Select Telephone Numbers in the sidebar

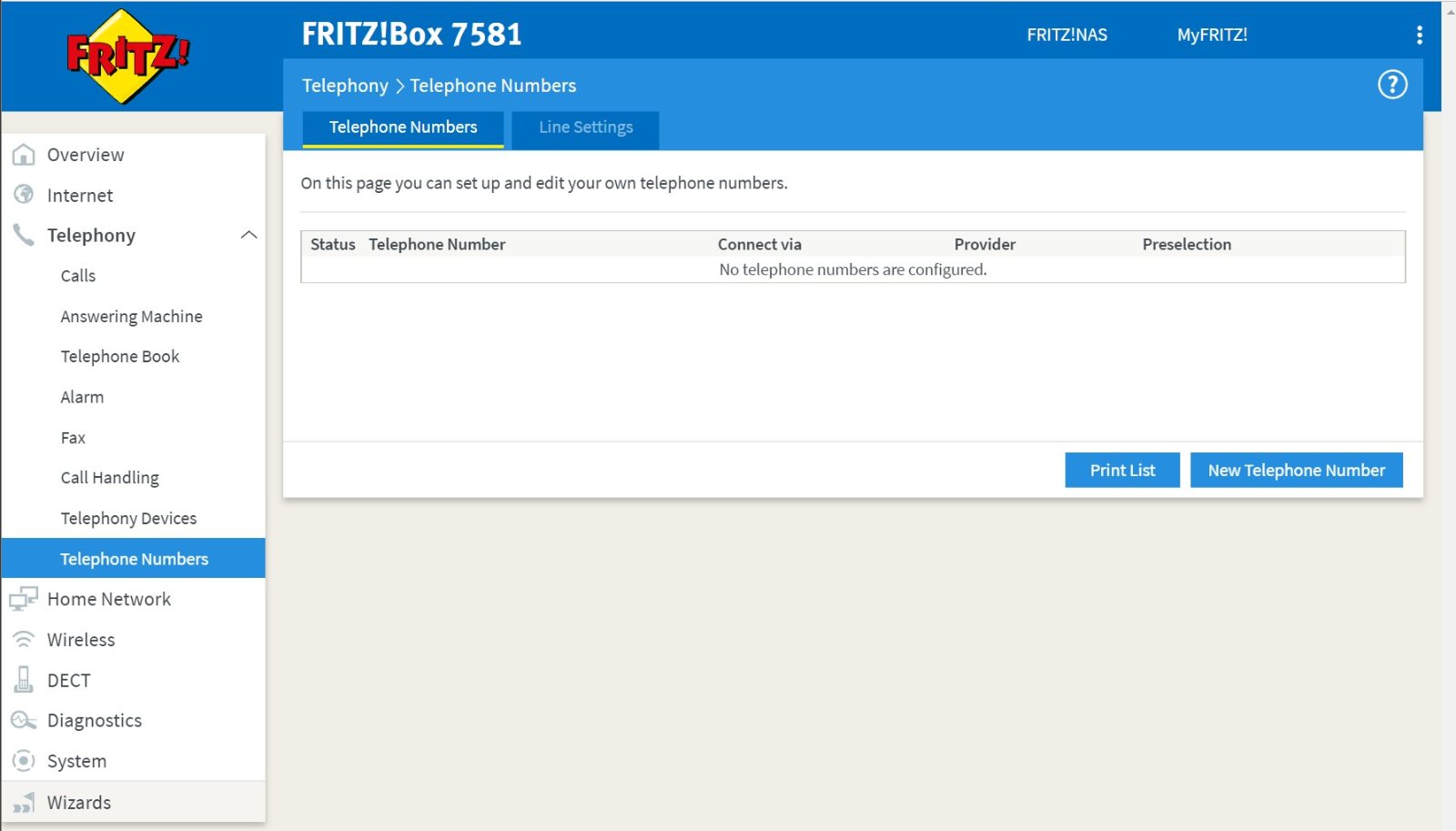(135, 559)
